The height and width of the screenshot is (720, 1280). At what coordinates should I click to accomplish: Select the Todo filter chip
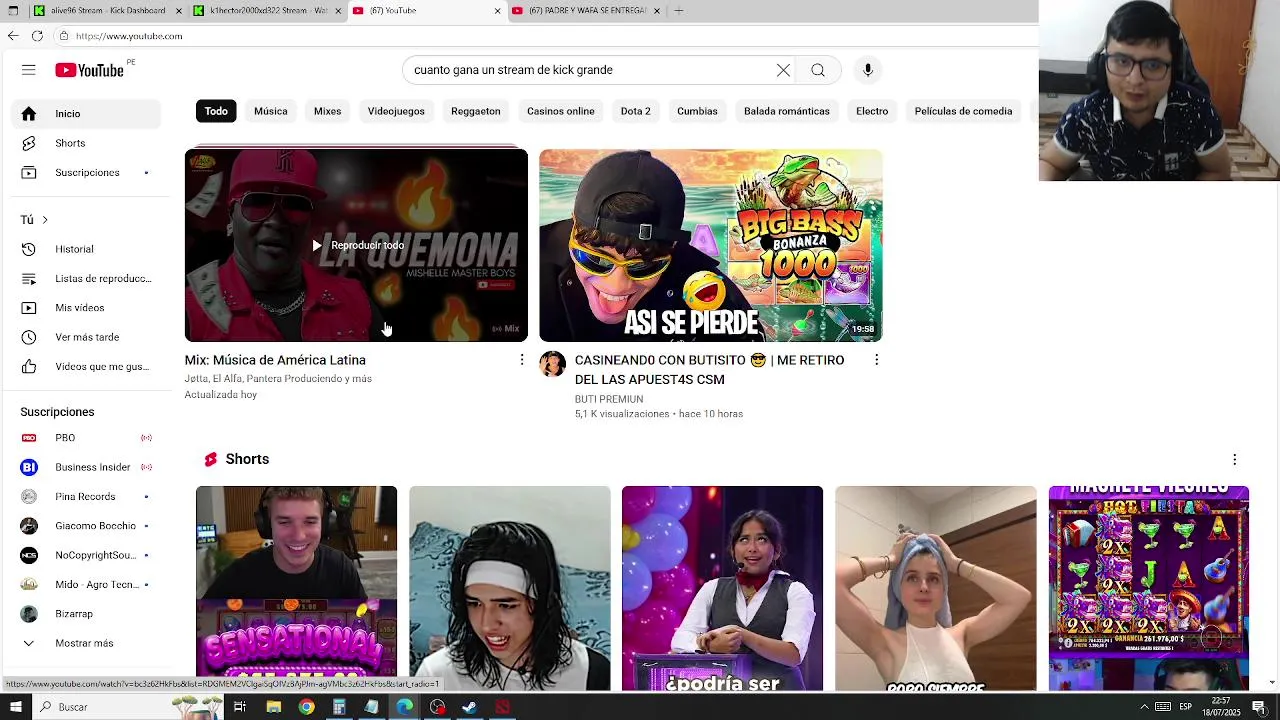click(216, 111)
